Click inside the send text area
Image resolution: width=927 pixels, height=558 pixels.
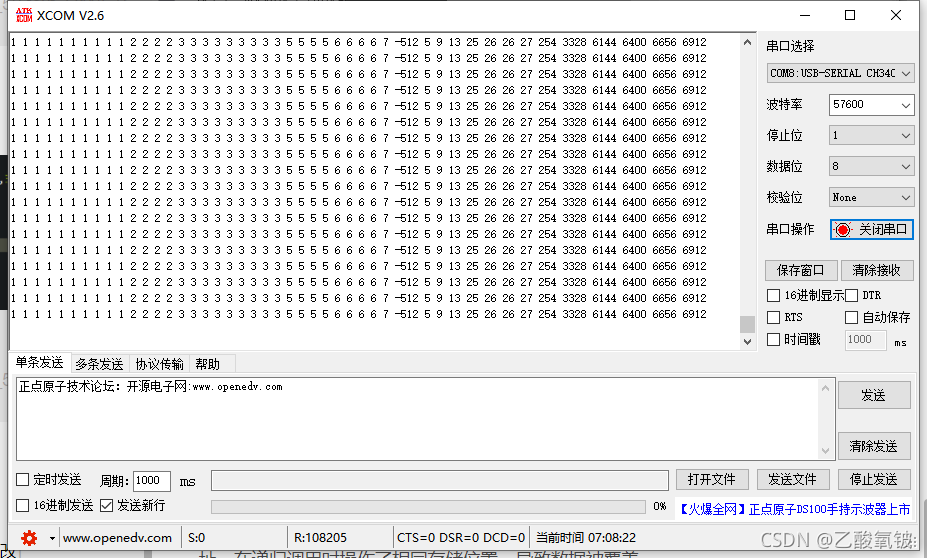click(416, 419)
